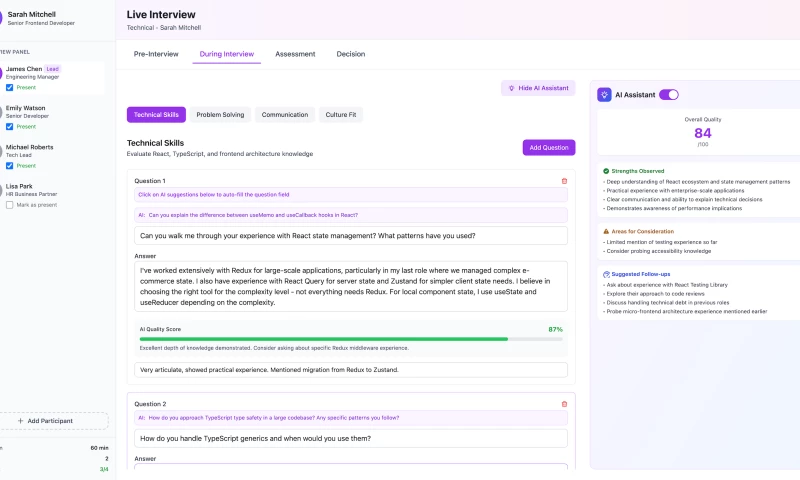Viewport: 800px width, 480px height.
Task: Mark Lisa Park as present
Action: click(x=10, y=205)
